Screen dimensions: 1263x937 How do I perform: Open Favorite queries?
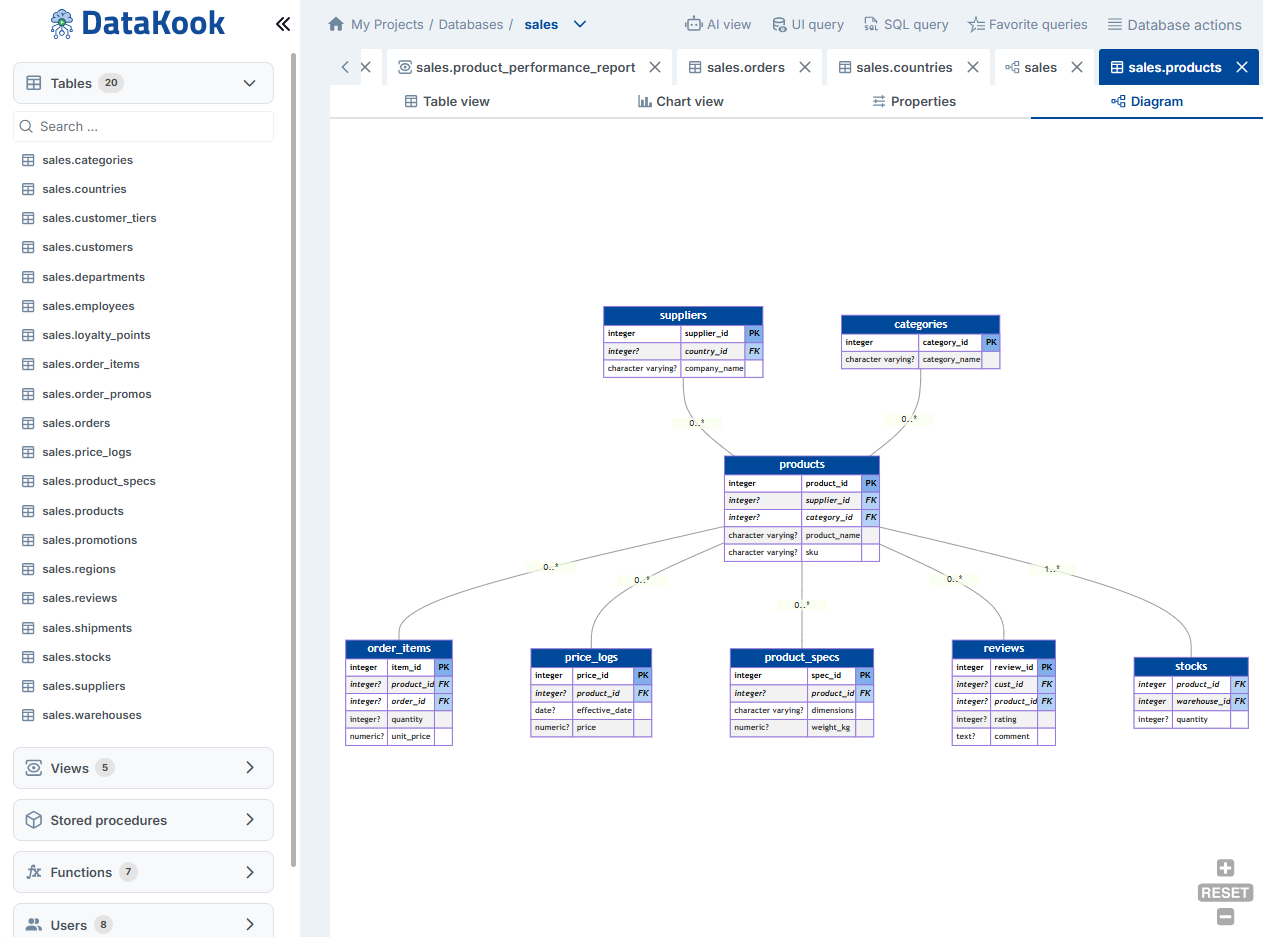pyautogui.click(x=1027, y=24)
